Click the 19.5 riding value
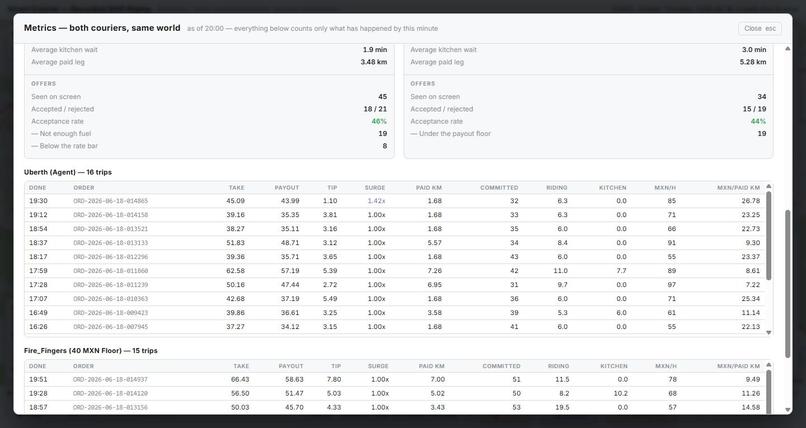This screenshot has height=428, width=806. pyautogui.click(x=562, y=407)
